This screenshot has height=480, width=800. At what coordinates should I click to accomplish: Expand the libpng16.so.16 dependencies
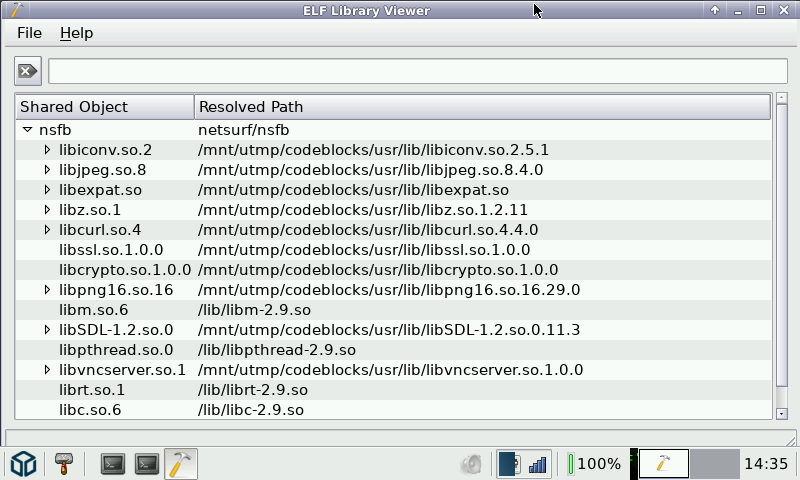47,290
